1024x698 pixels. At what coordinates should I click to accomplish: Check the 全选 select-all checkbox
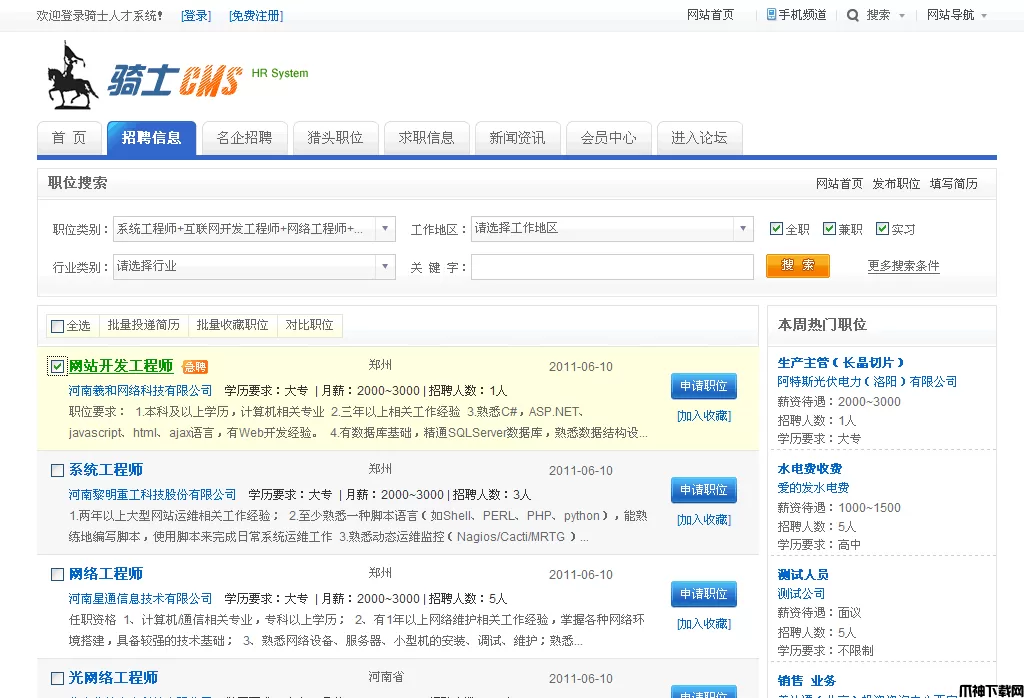[57, 326]
